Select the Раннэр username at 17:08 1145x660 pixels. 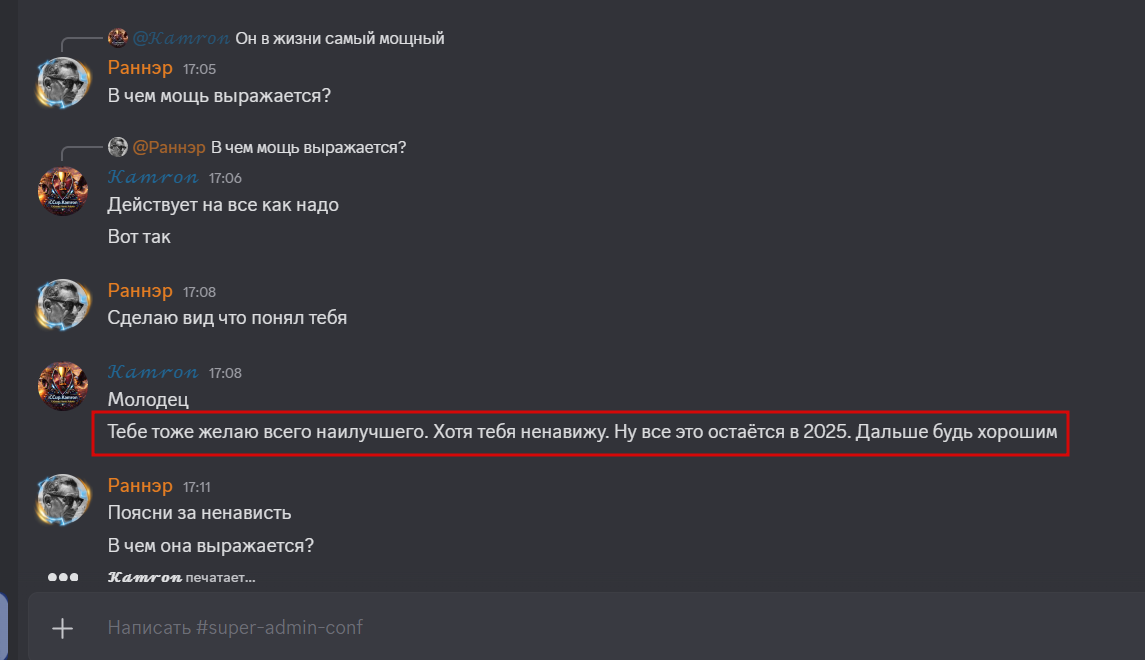140,291
